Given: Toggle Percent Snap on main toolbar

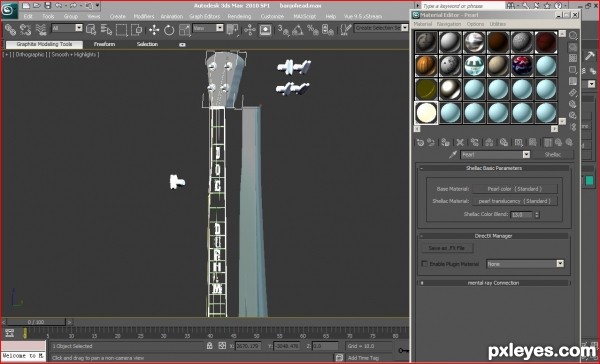Looking at the screenshot, I should click(313, 29).
